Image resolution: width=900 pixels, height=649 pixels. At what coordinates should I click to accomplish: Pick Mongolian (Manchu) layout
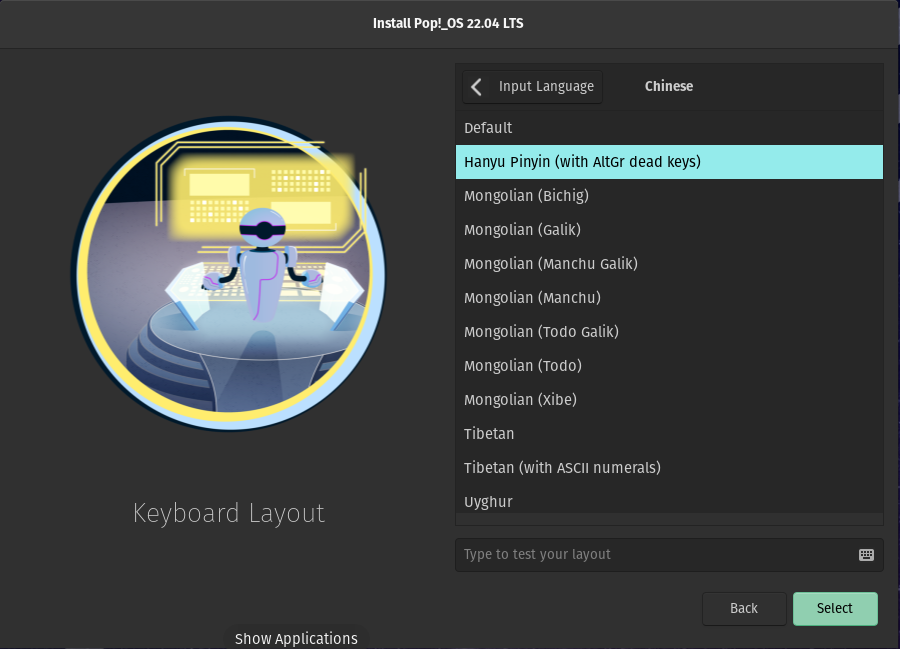[669, 298]
